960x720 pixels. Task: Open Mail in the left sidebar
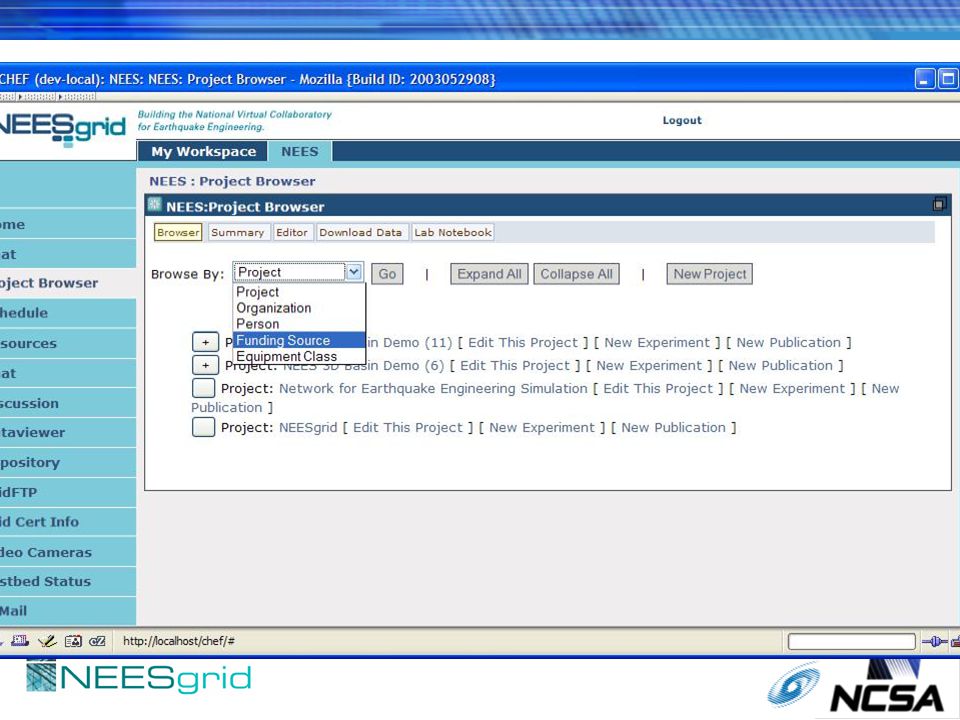[x=68, y=610]
